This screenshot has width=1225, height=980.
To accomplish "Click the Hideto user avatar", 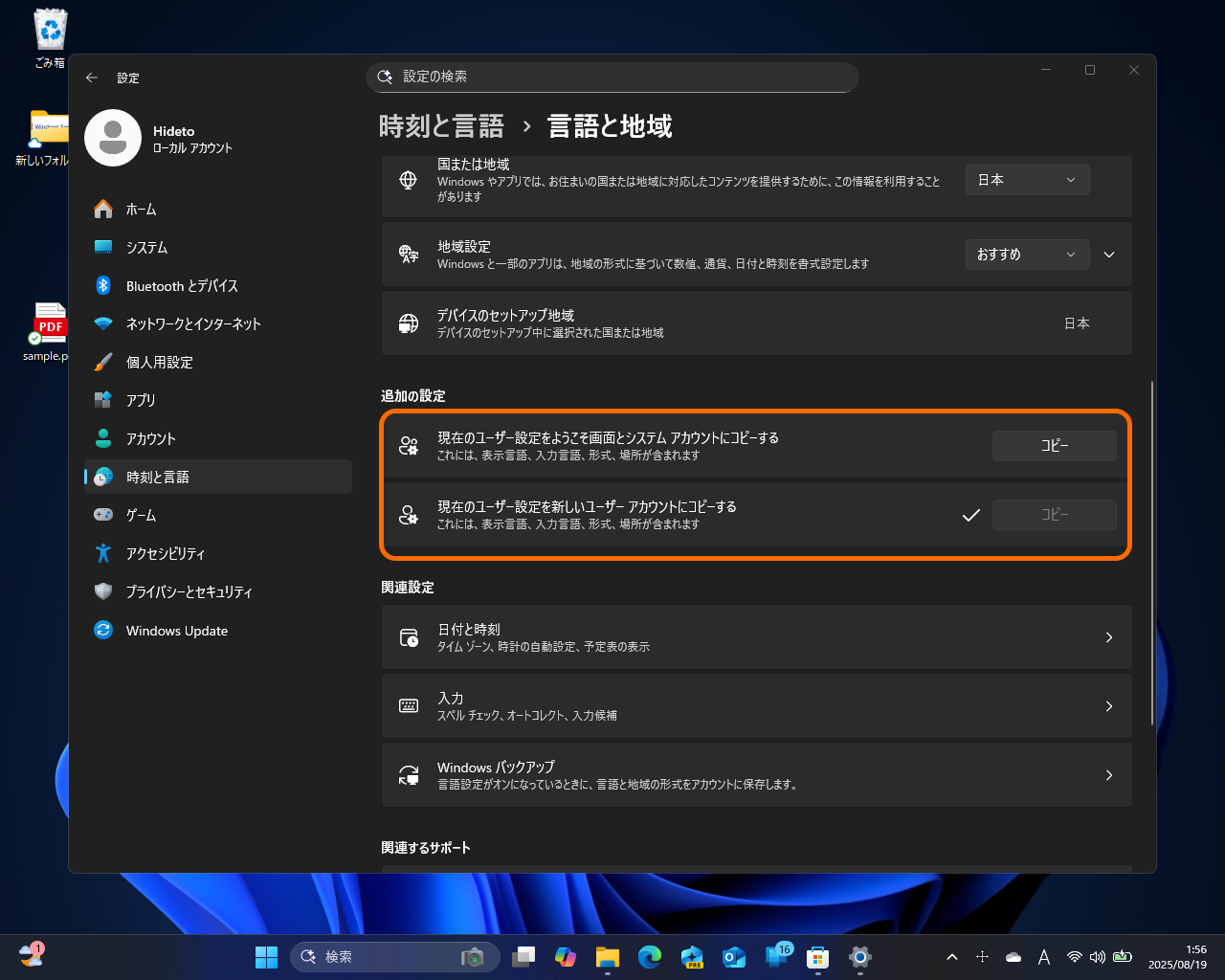I will point(113,137).
